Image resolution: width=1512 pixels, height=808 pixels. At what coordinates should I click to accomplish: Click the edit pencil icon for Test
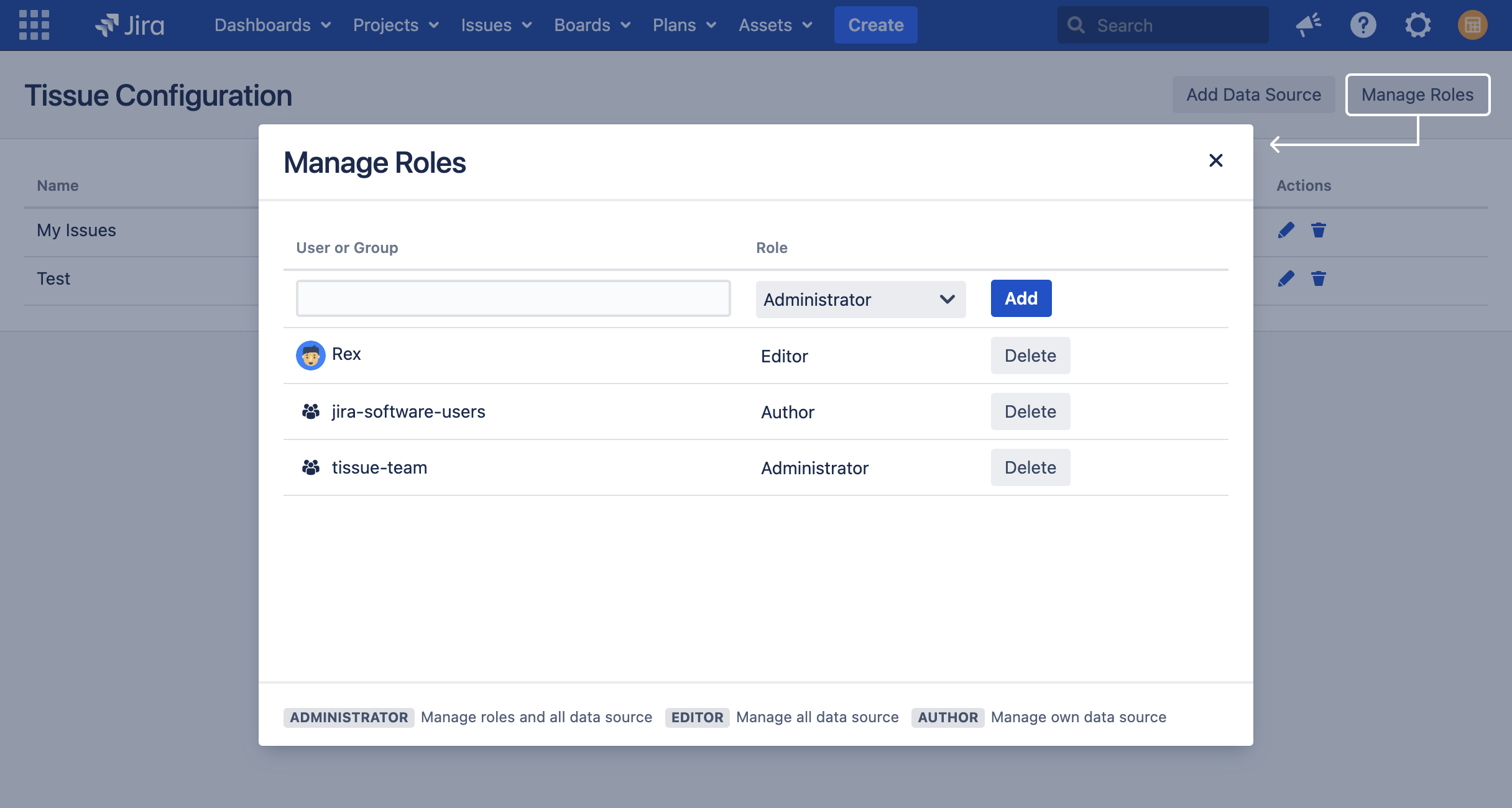click(1286, 278)
